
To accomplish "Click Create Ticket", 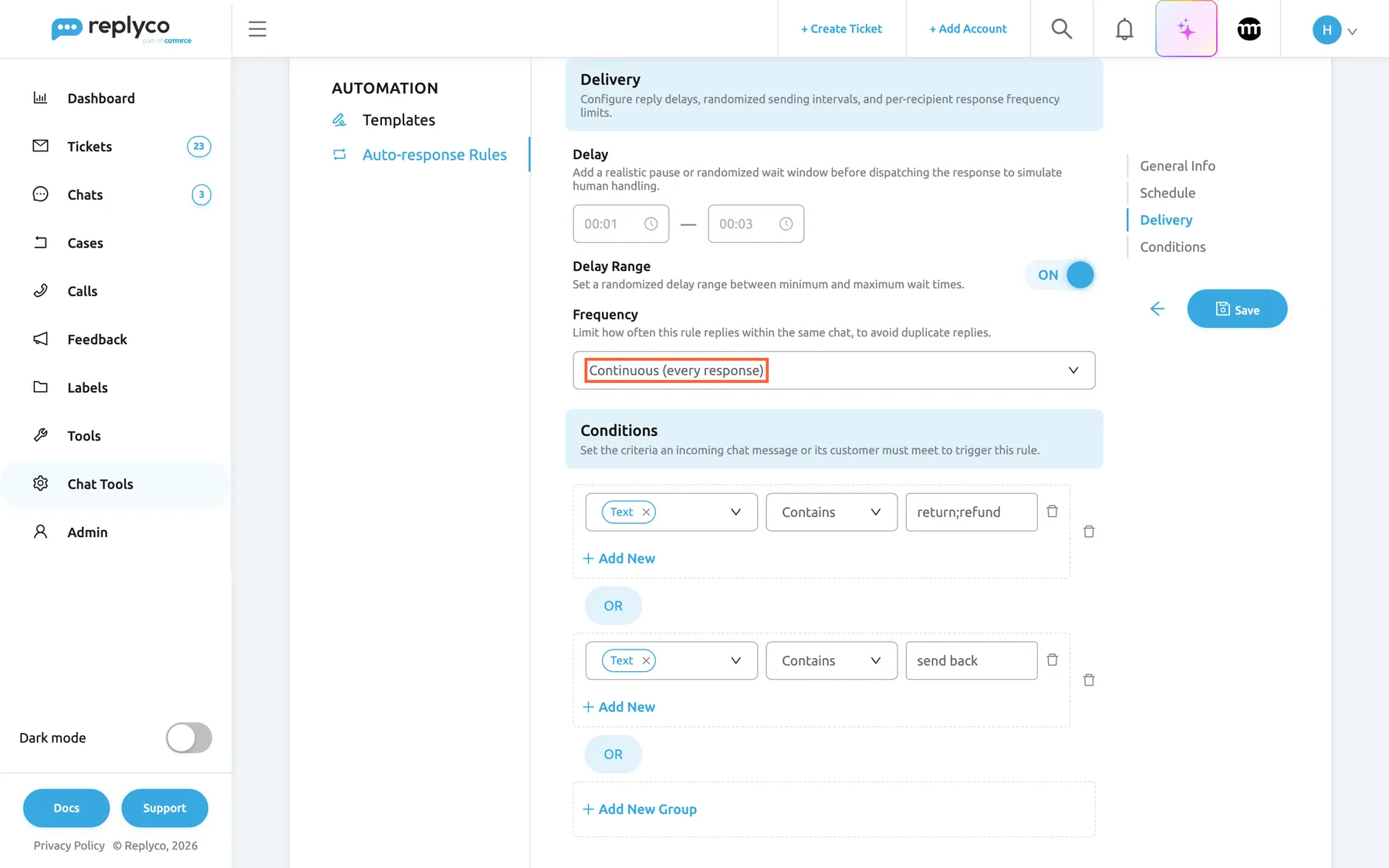I will [x=841, y=29].
